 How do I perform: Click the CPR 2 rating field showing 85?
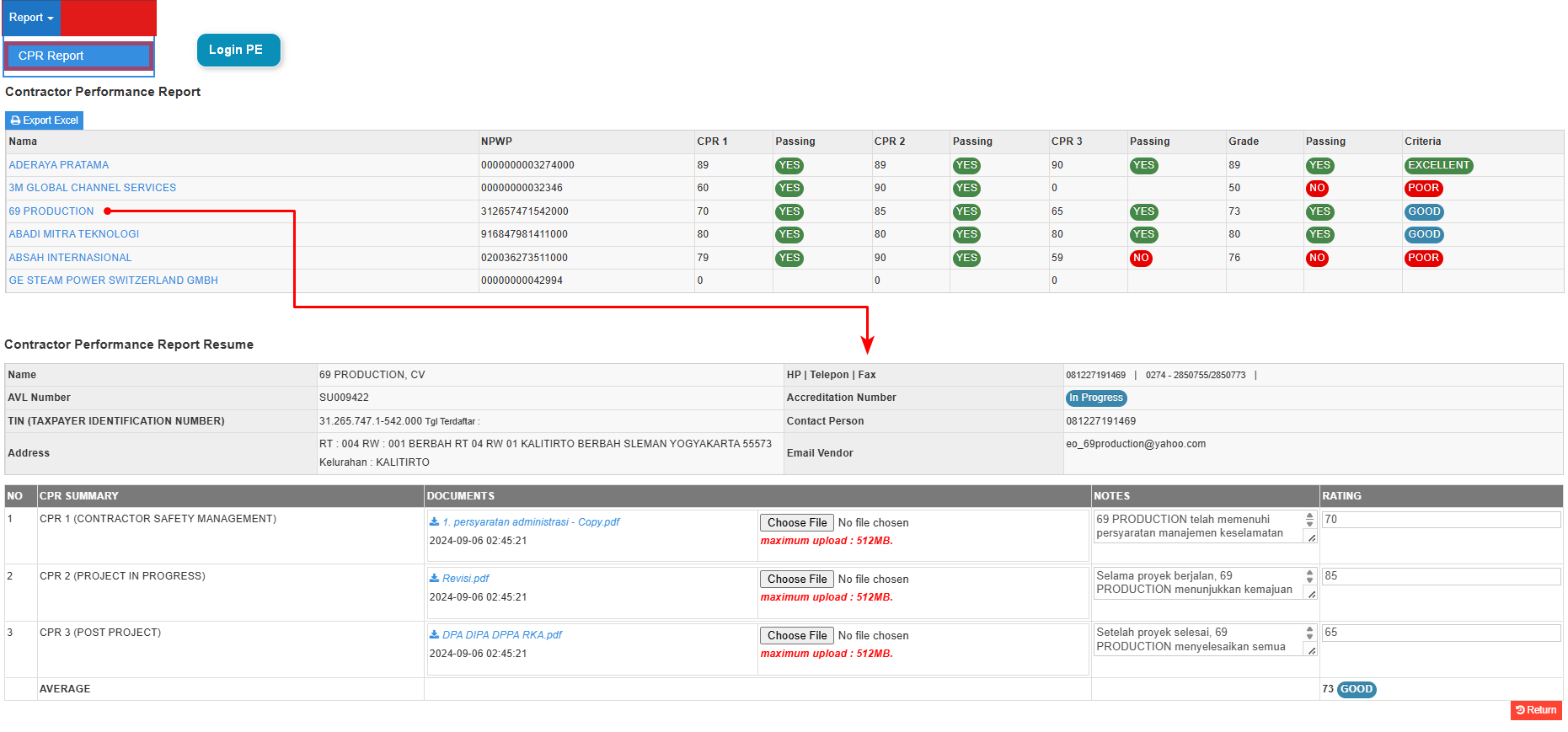(x=1440, y=576)
